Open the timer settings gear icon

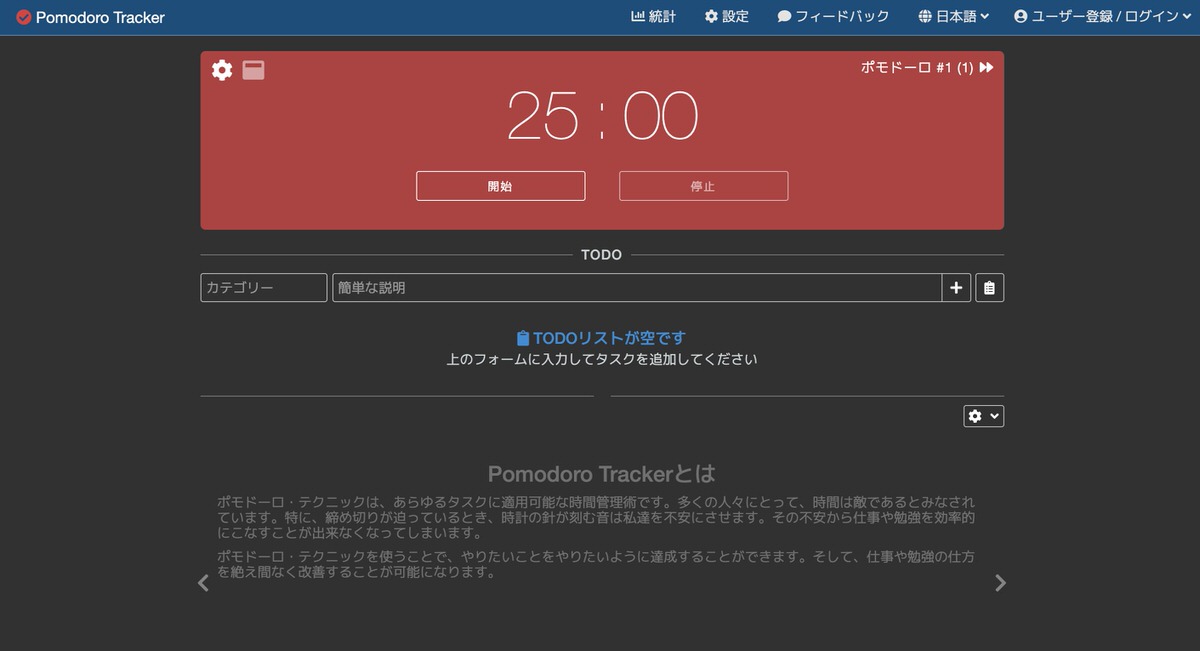pos(222,70)
